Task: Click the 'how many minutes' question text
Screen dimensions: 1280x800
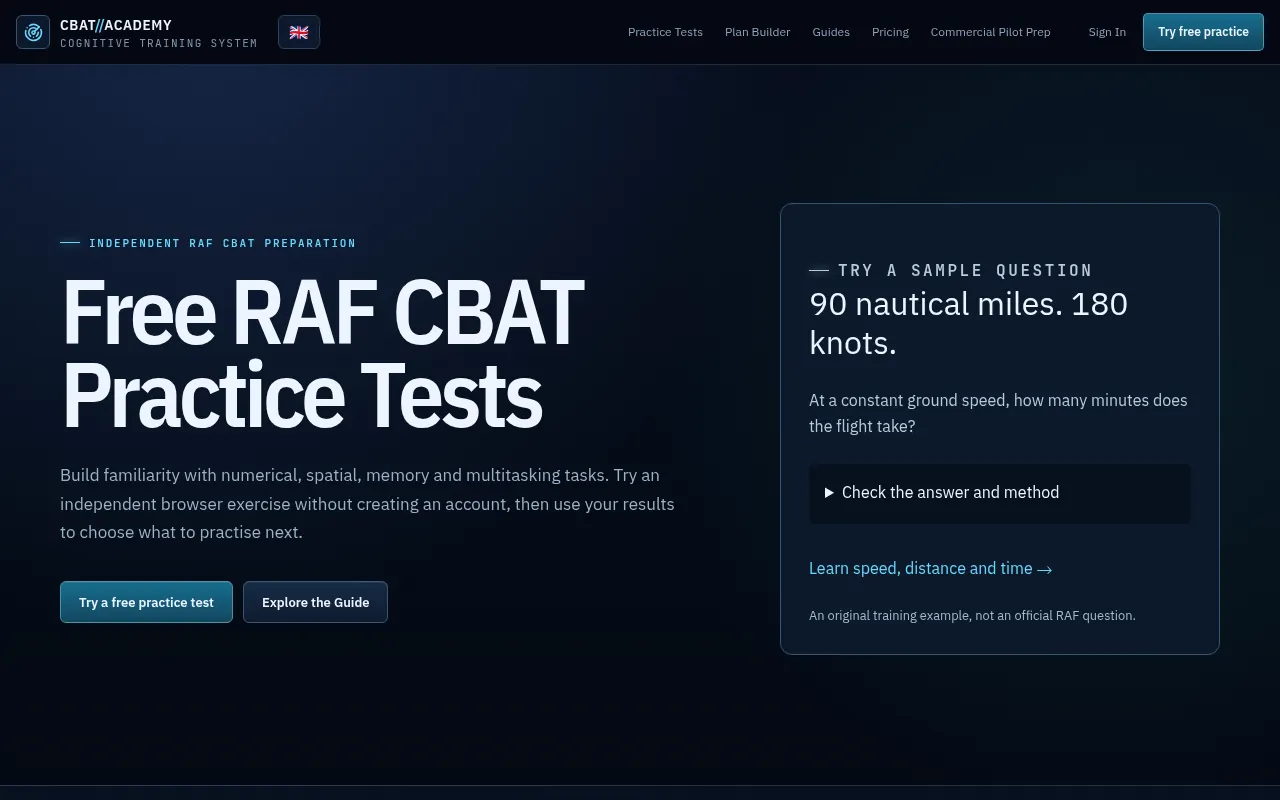Action: click(998, 413)
